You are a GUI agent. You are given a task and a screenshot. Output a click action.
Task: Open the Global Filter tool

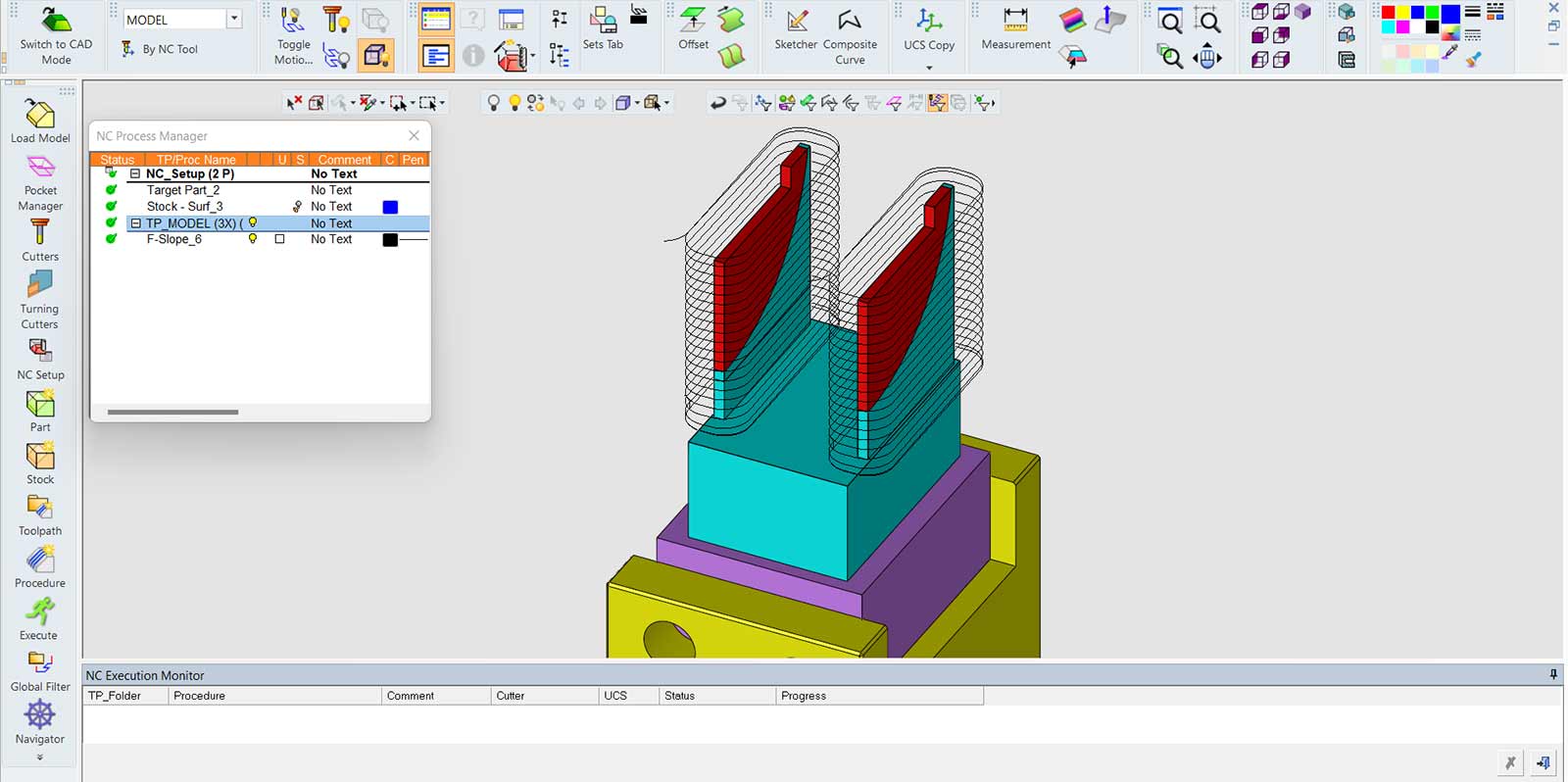pos(40,671)
